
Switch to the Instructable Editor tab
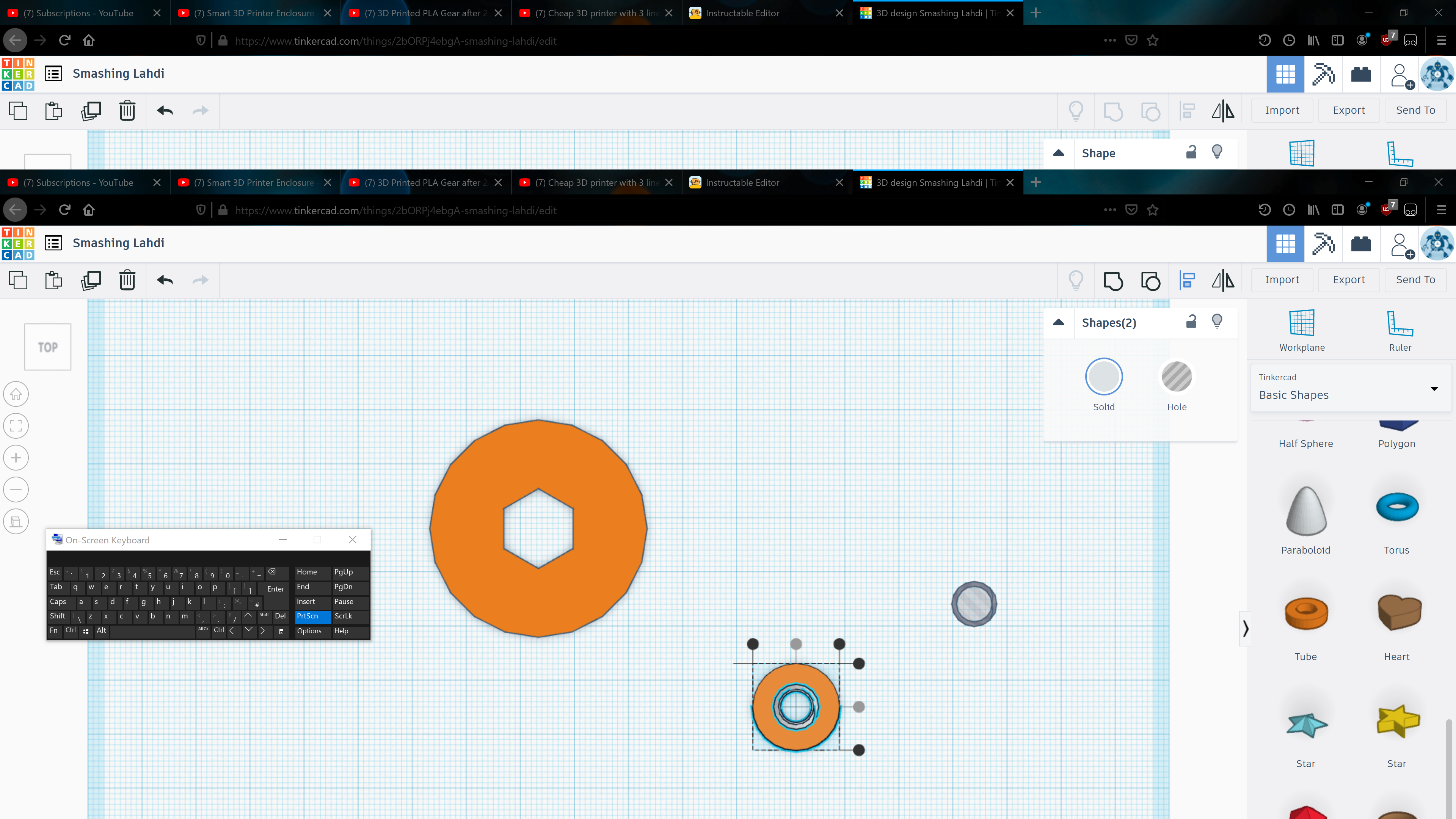(742, 182)
